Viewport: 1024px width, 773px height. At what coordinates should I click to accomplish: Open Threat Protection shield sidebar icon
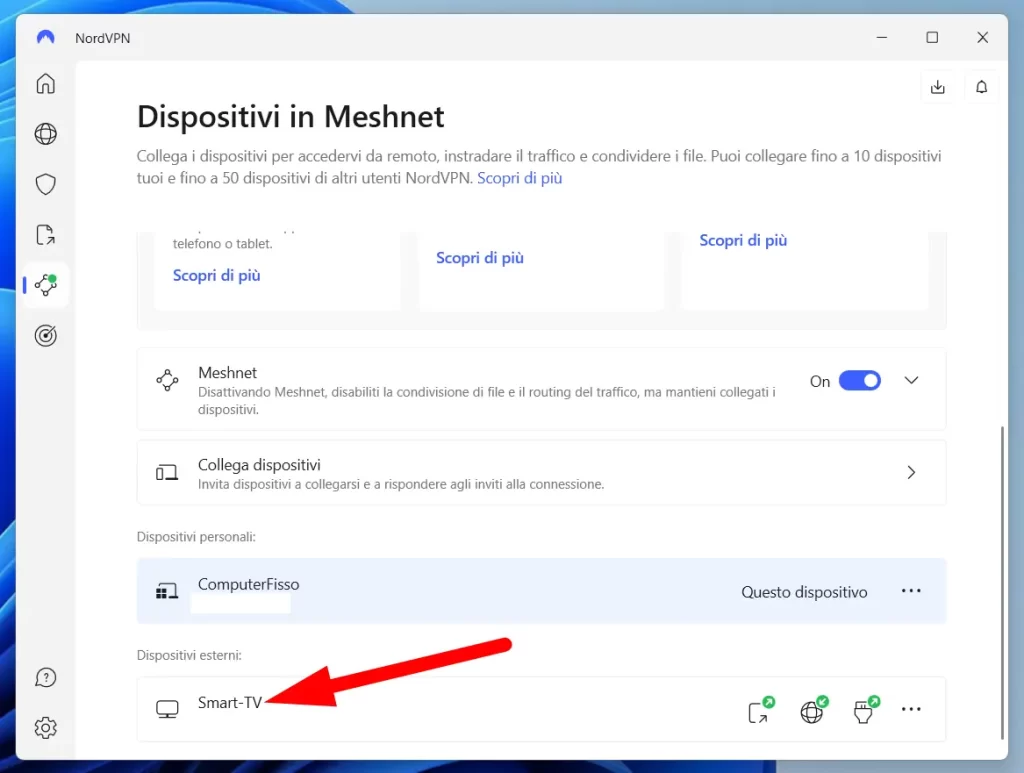click(x=46, y=184)
